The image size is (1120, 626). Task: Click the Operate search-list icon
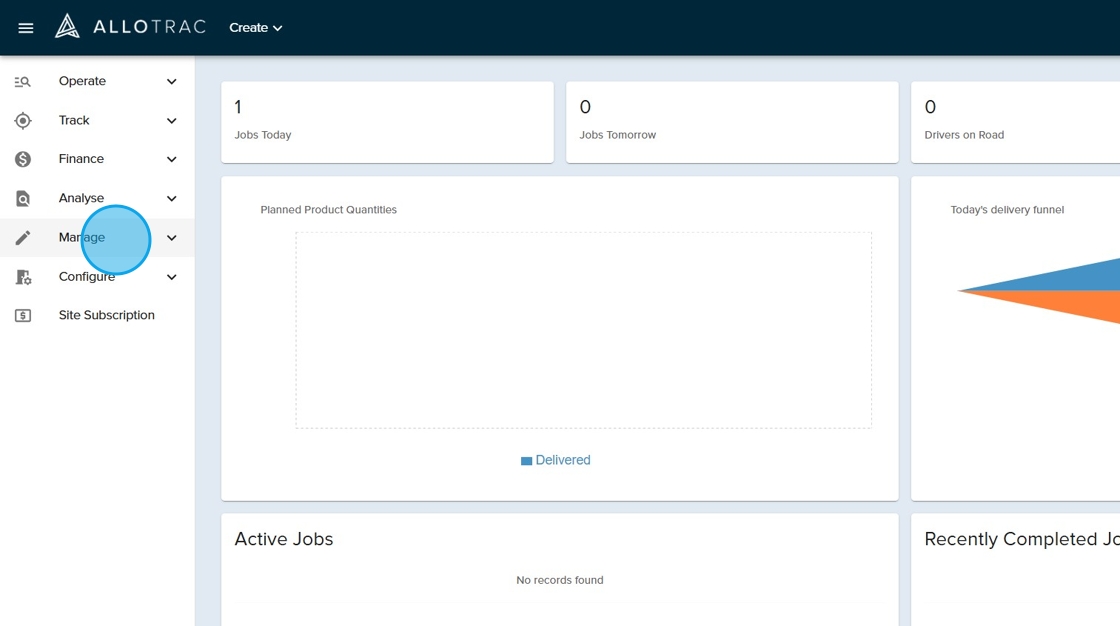point(23,82)
